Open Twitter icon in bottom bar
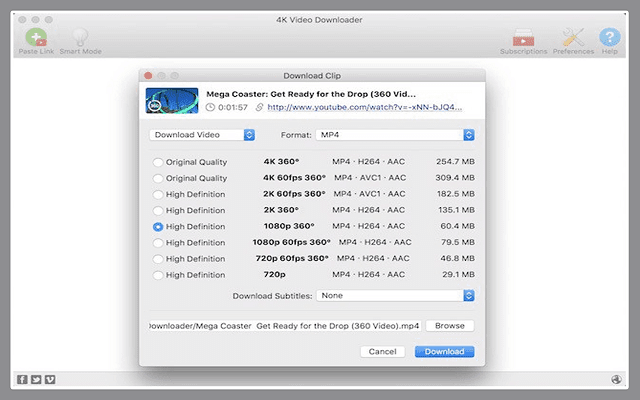 point(36,380)
